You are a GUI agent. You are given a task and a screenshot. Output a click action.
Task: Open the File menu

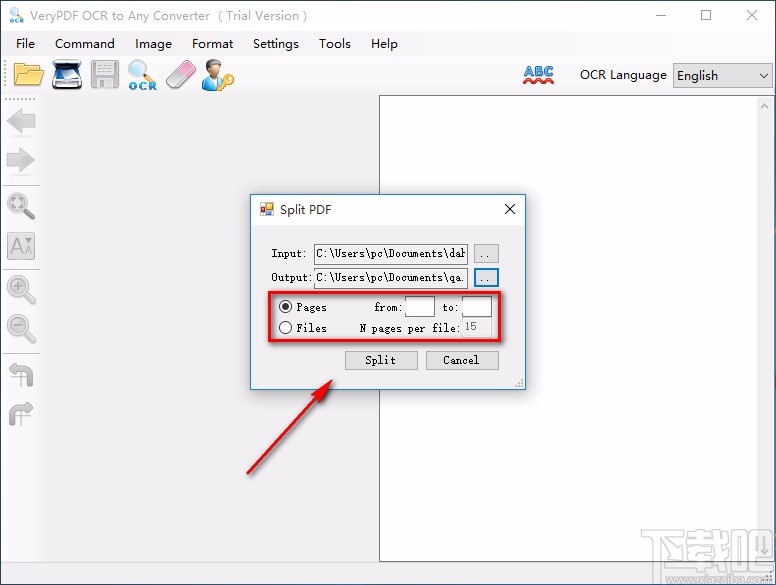click(25, 44)
